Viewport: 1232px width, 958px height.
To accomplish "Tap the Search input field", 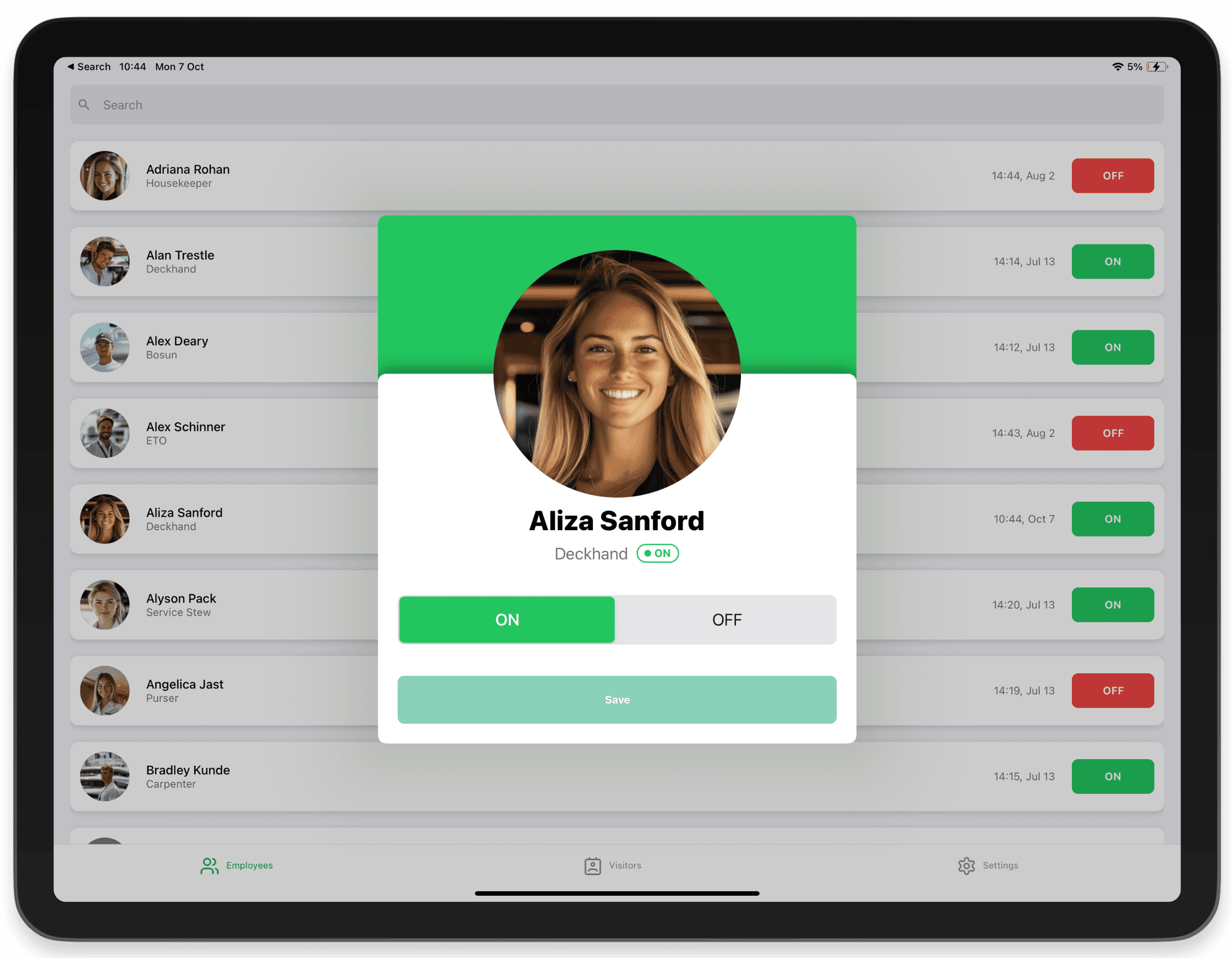I will point(616,105).
